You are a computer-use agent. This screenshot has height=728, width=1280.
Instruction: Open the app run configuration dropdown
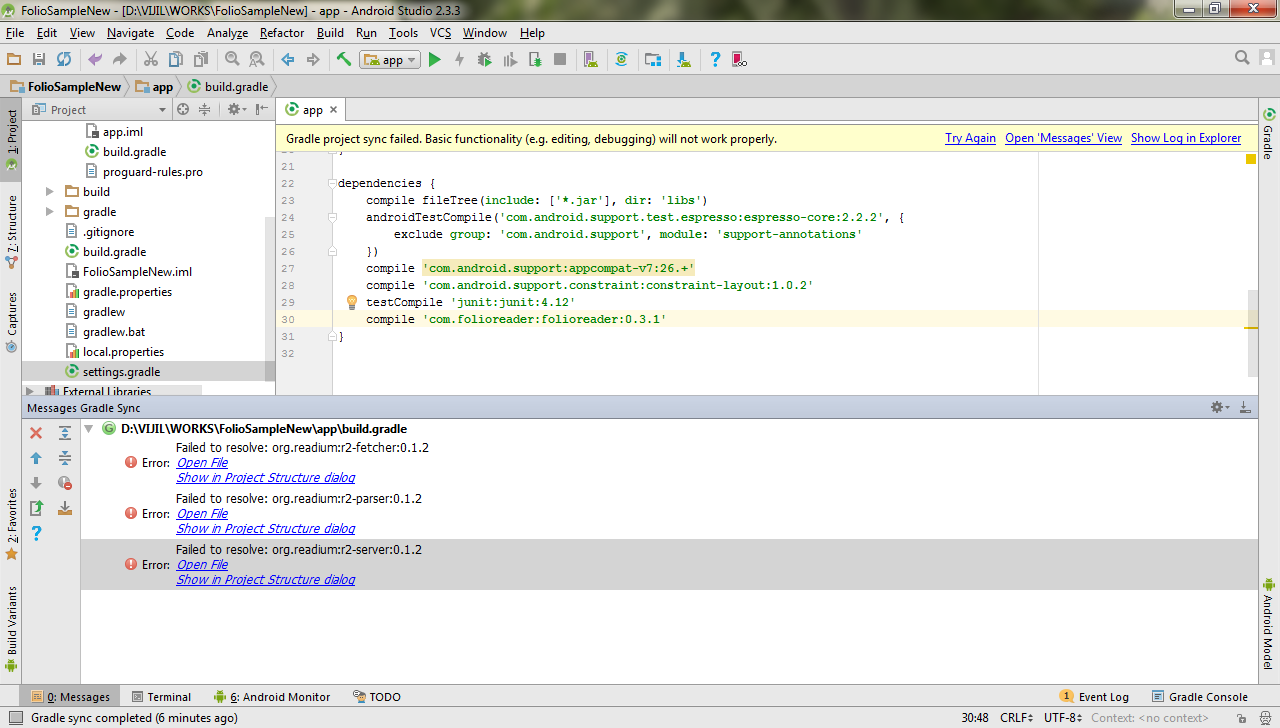[389, 59]
